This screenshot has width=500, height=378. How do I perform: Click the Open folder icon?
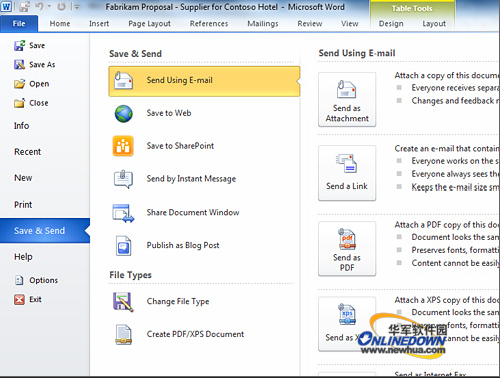tap(19, 84)
